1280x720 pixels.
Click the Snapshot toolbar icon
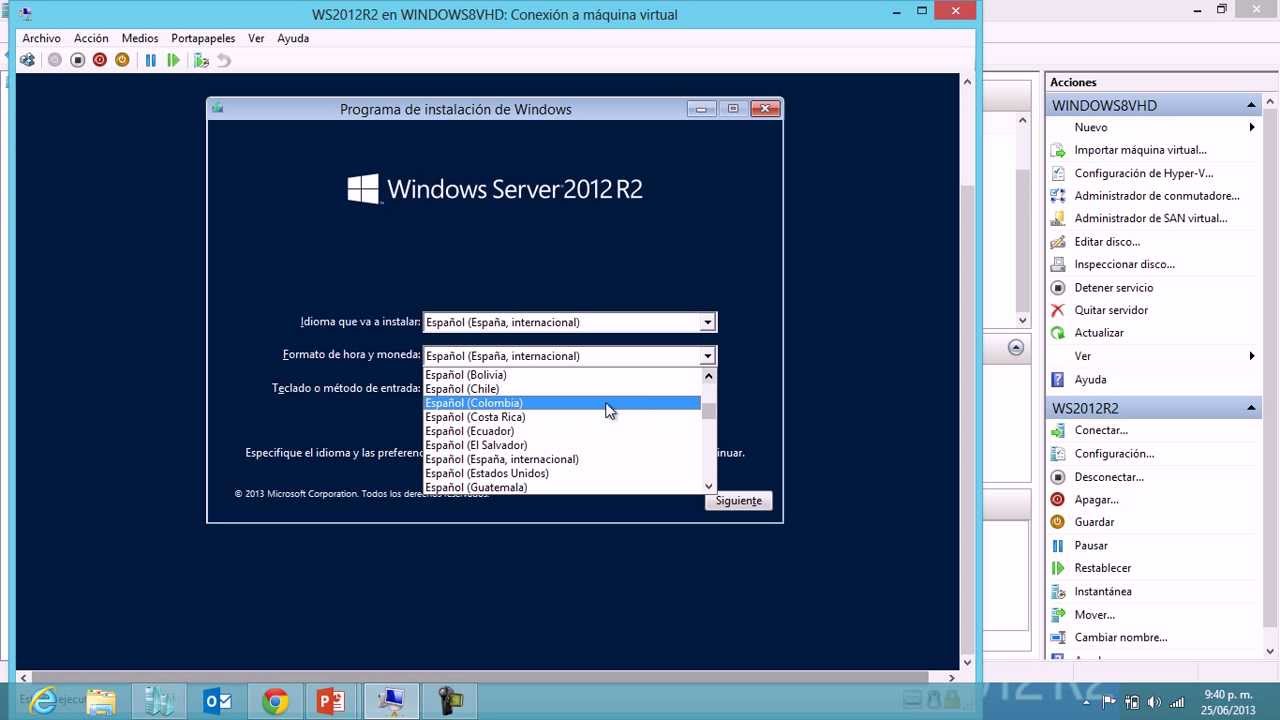coord(201,60)
